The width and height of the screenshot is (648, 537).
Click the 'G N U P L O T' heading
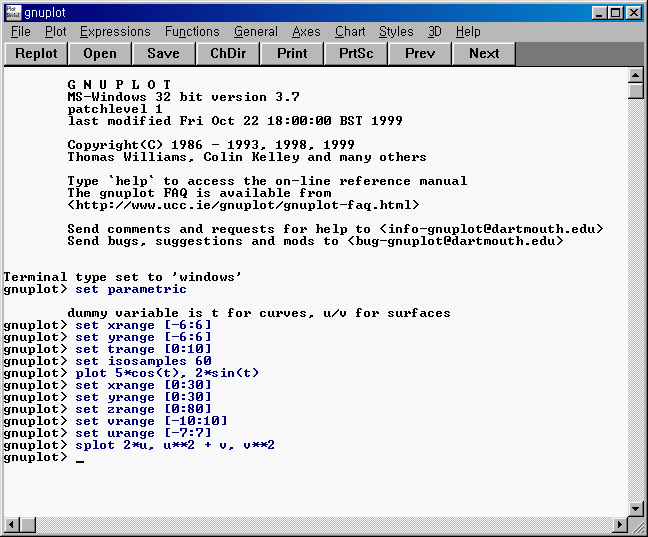(x=119, y=85)
